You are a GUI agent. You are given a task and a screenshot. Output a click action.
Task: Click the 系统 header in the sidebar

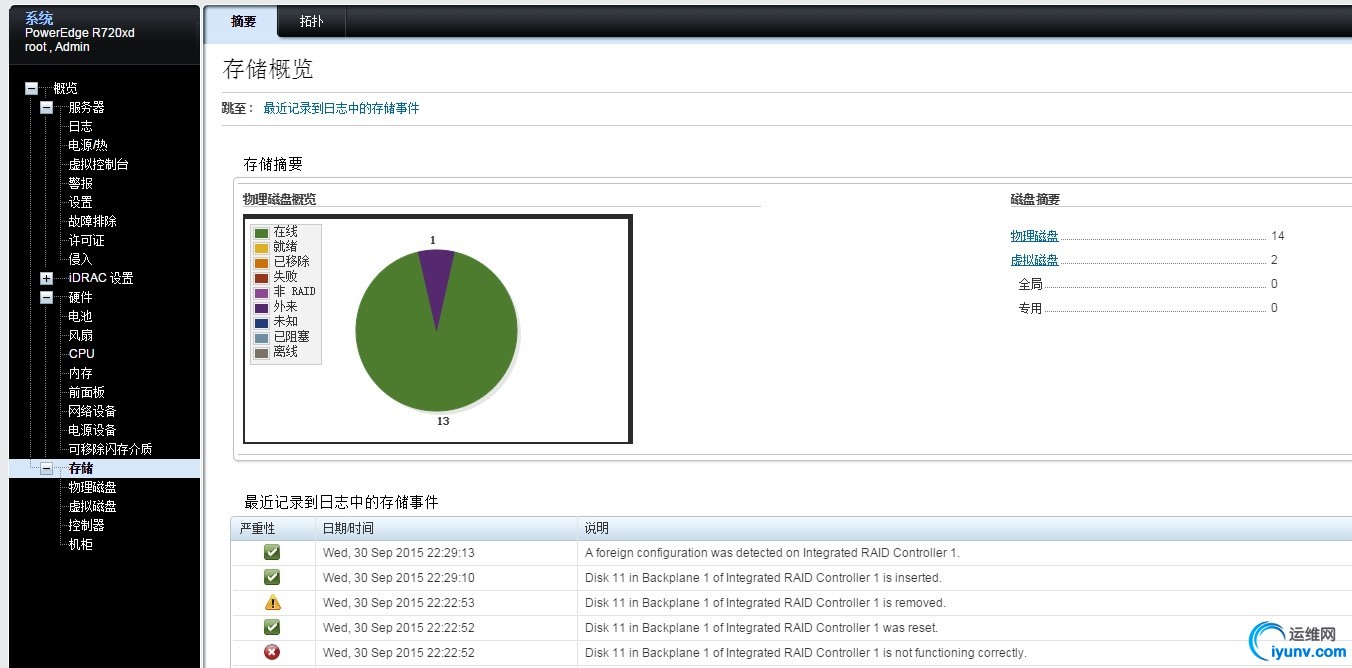point(39,18)
